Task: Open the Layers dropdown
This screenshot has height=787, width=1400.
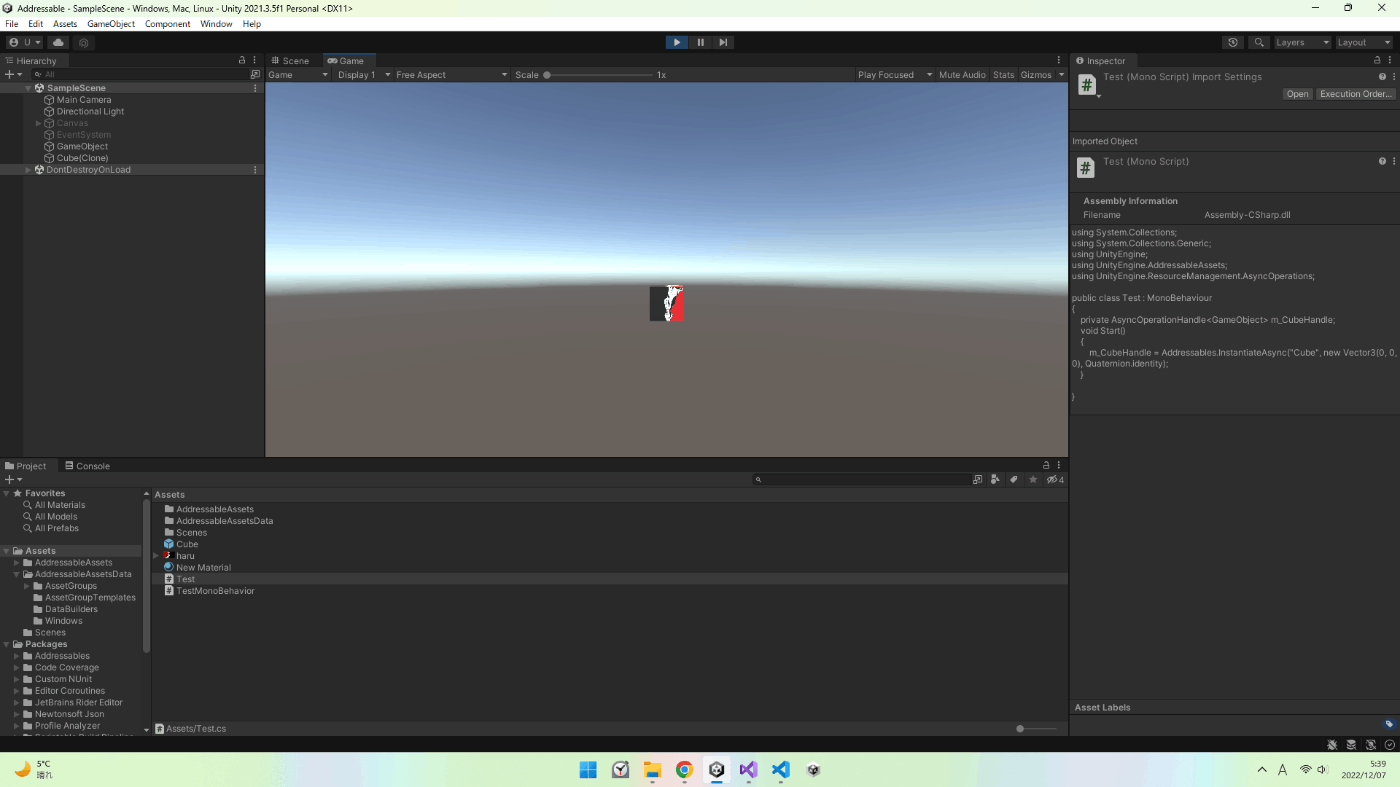Action: [x=1302, y=43]
